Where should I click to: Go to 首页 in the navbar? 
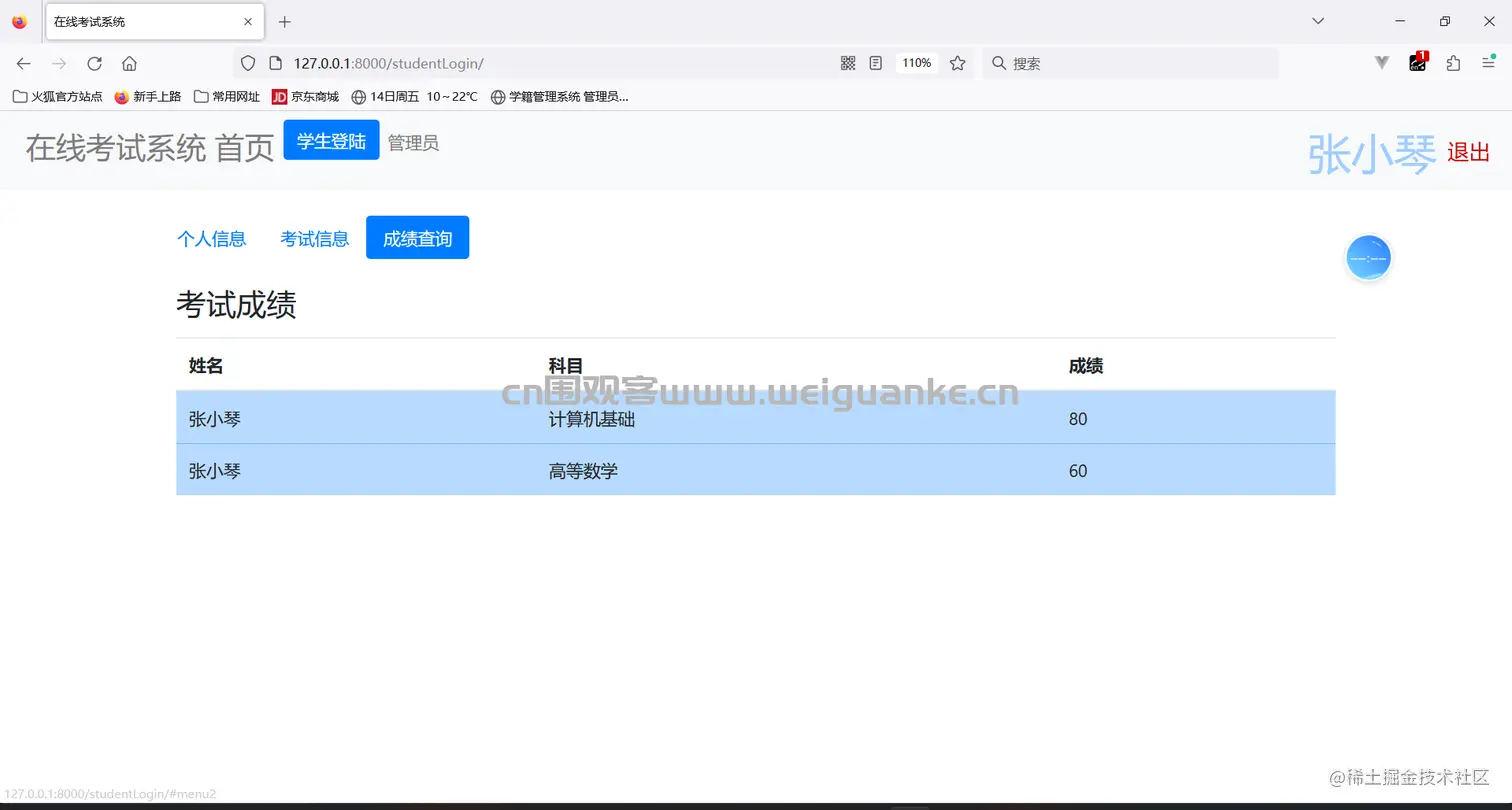tap(245, 148)
